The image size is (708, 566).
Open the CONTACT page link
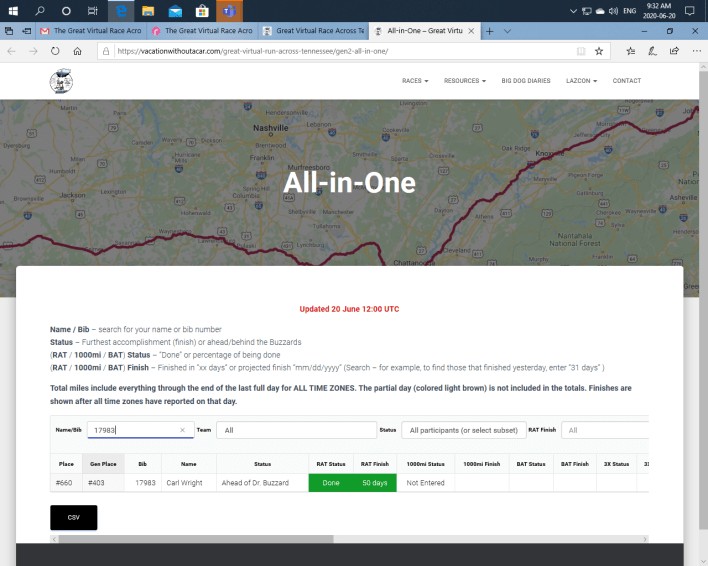click(626, 81)
